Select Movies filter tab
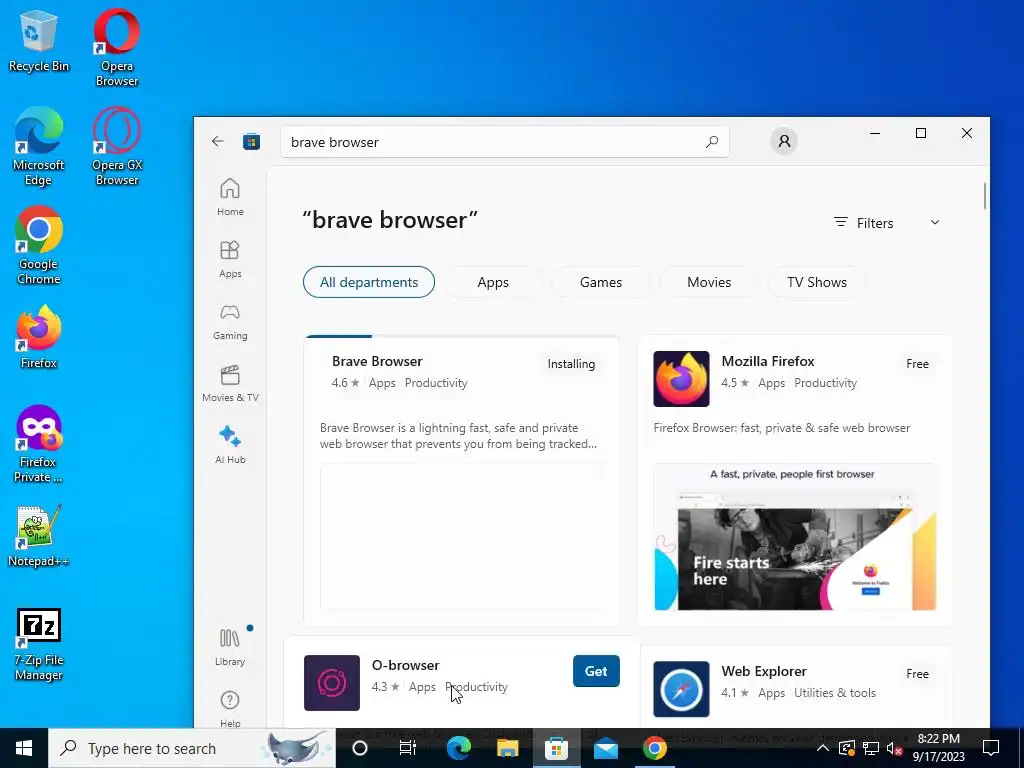 pyautogui.click(x=709, y=282)
